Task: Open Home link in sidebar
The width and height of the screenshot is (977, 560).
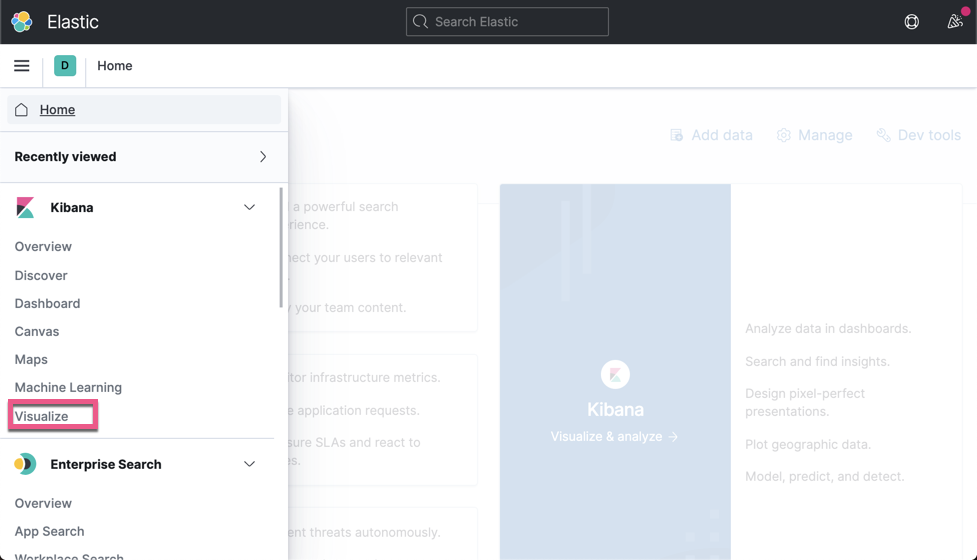Action: click(57, 110)
